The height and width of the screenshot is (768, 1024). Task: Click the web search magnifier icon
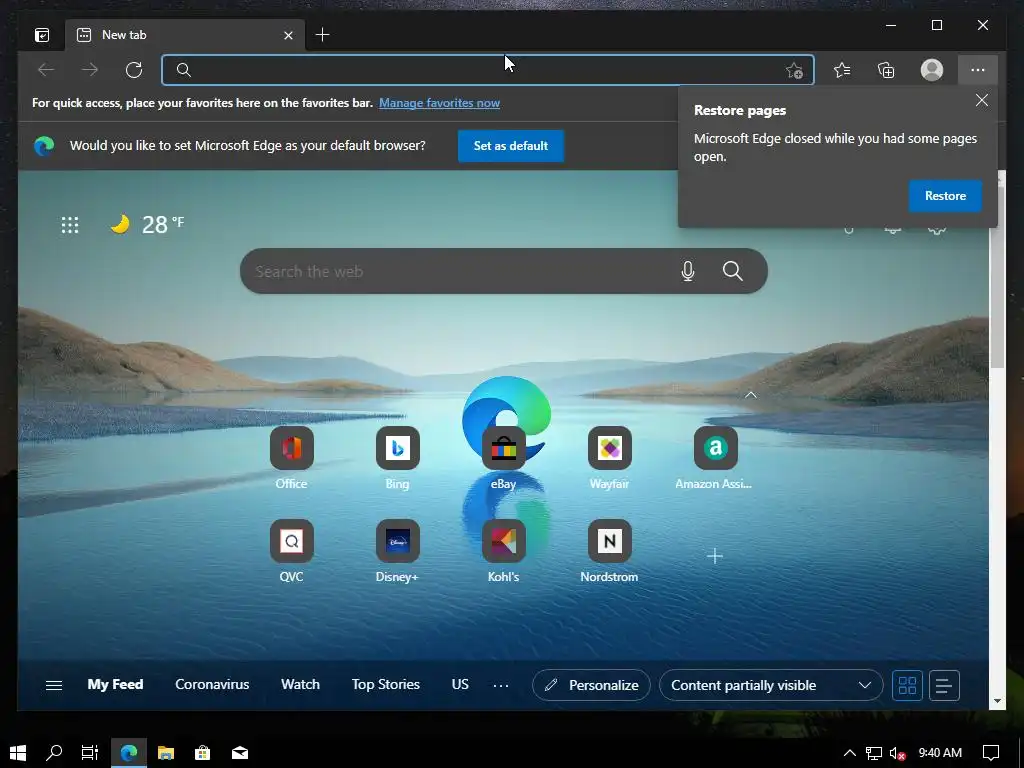(733, 271)
